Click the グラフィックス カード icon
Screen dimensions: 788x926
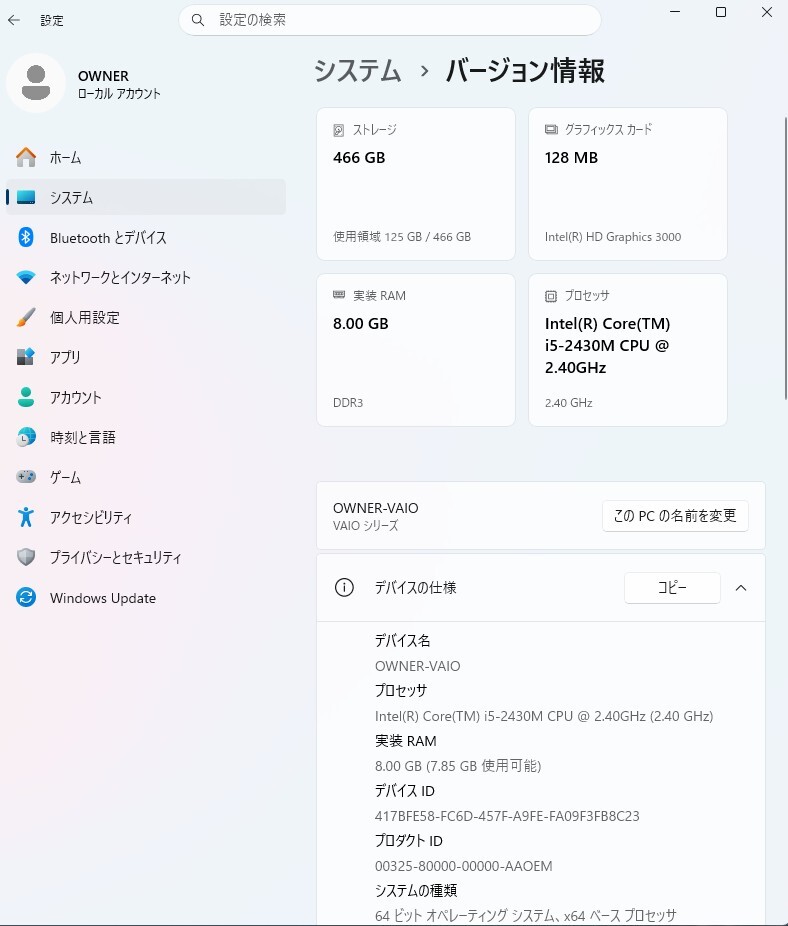pos(551,129)
